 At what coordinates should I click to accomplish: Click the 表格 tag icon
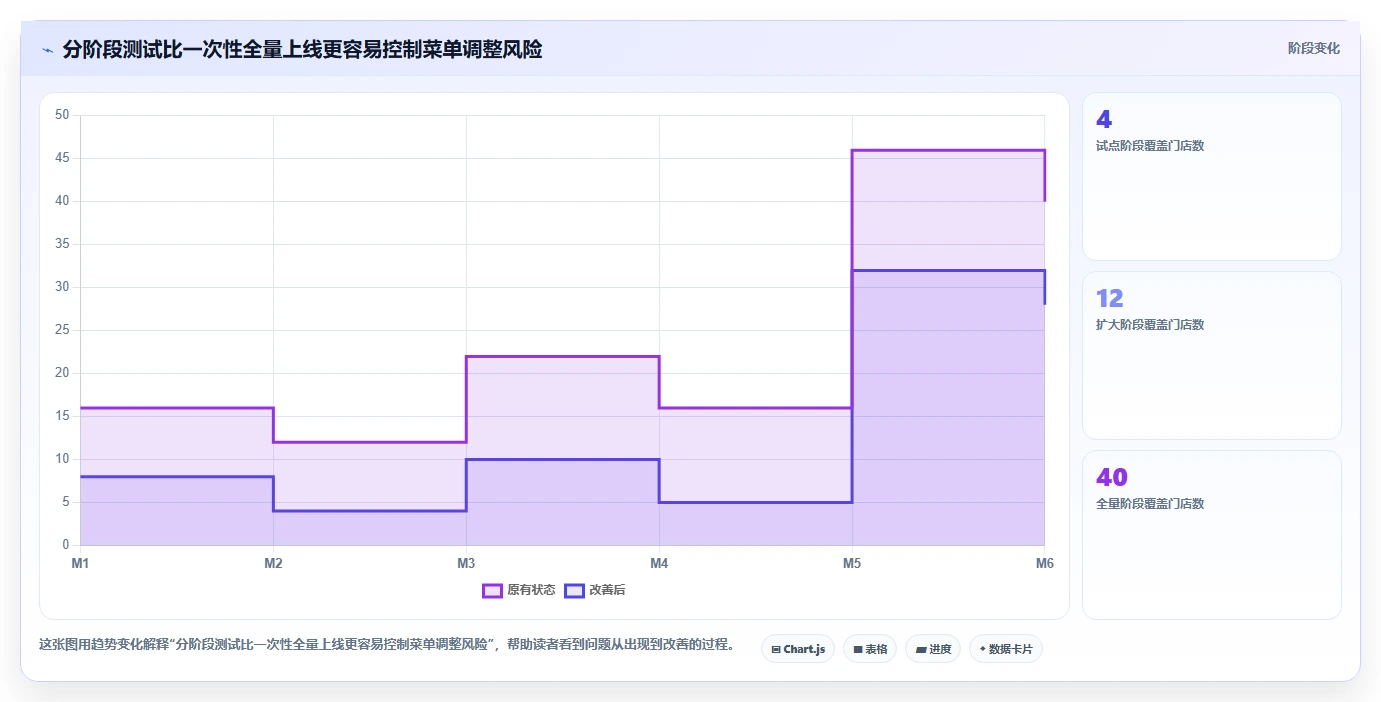[x=858, y=649]
